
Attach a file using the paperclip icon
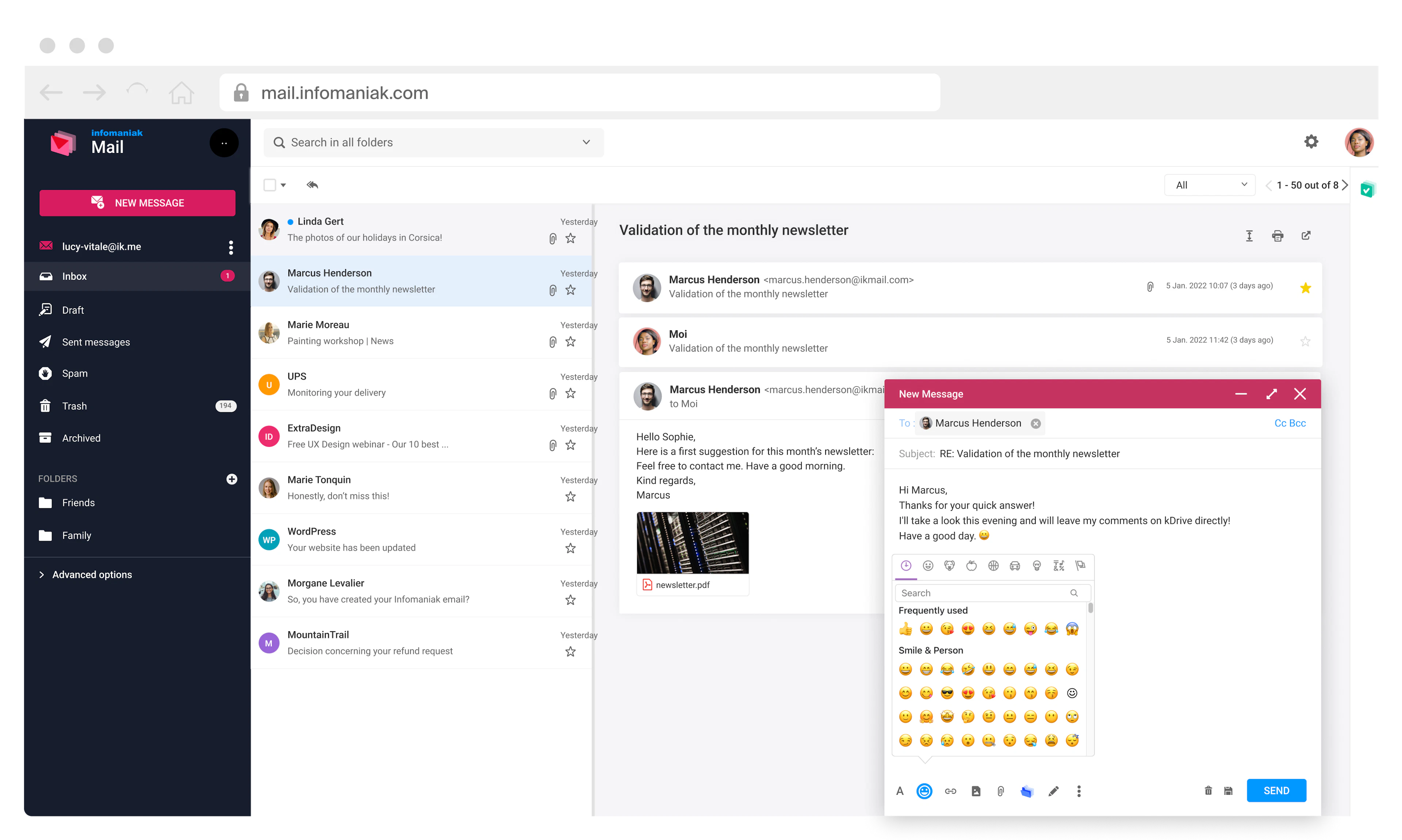[x=1000, y=791]
